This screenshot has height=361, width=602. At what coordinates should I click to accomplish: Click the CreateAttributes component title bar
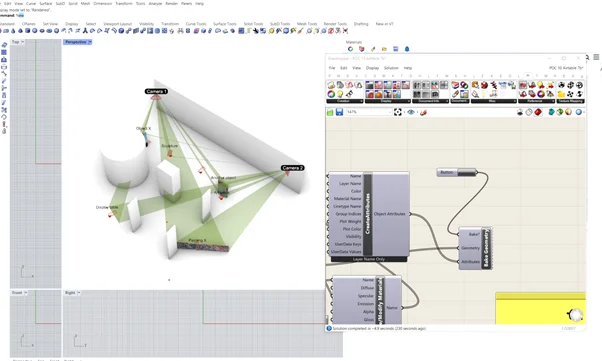tap(368, 214)
